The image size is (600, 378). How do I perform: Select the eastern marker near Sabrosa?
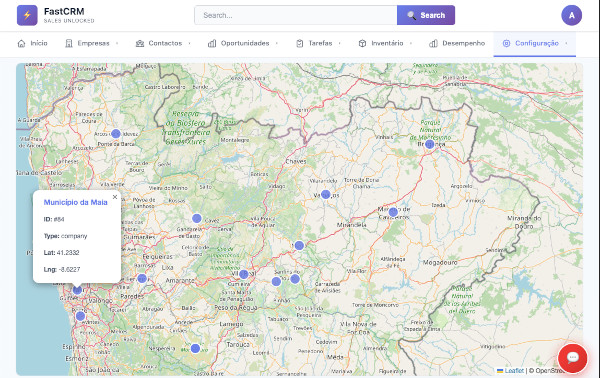coord(295,279)
